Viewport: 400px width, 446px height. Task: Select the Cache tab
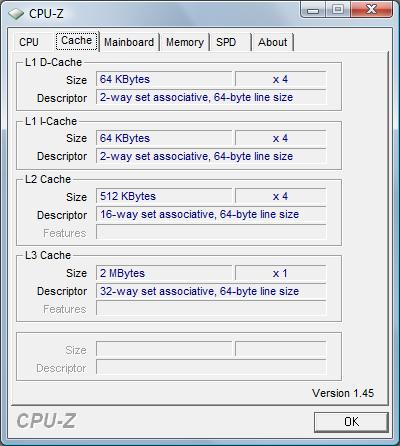[x=77, y=41]
